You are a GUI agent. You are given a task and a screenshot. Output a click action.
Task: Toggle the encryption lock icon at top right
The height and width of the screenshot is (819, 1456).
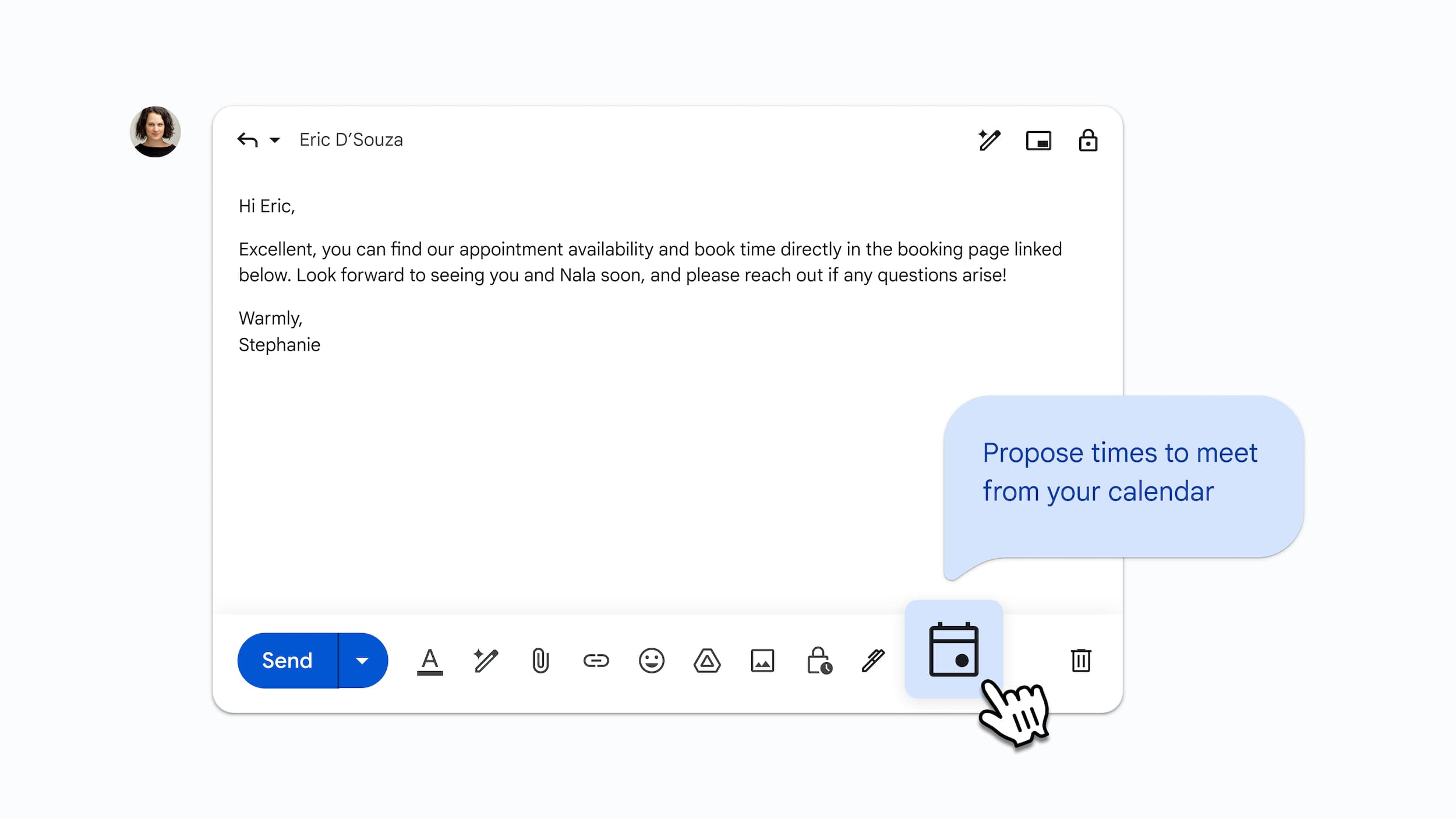coord(1087,140)
